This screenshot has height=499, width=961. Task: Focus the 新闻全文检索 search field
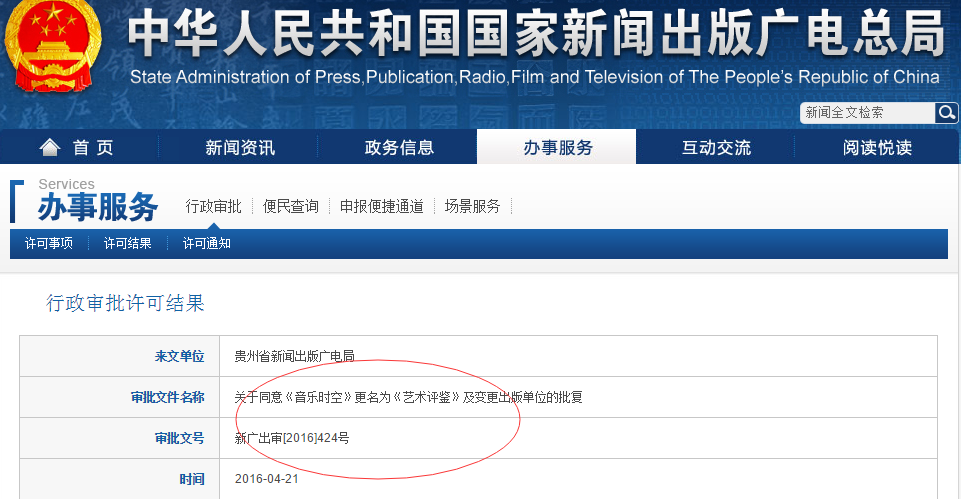point(867,113)
